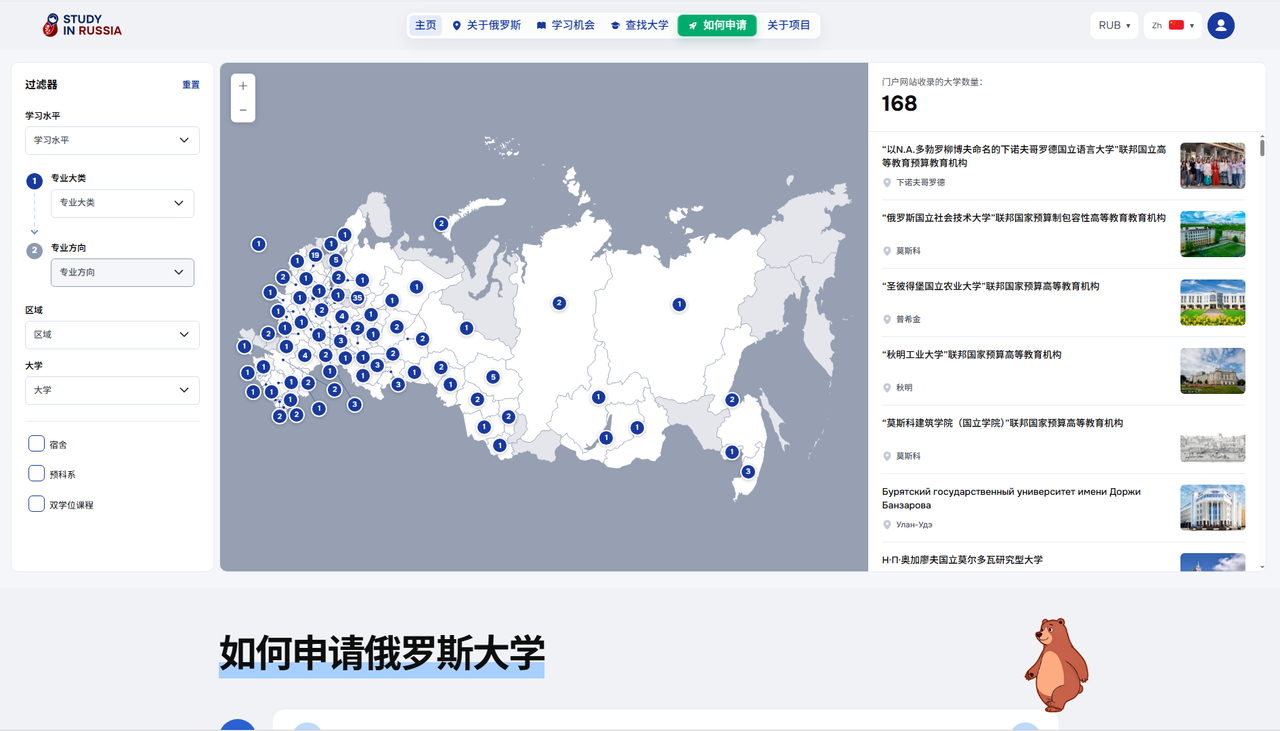Expand the 区域 dropdown

tap(112, 335)
